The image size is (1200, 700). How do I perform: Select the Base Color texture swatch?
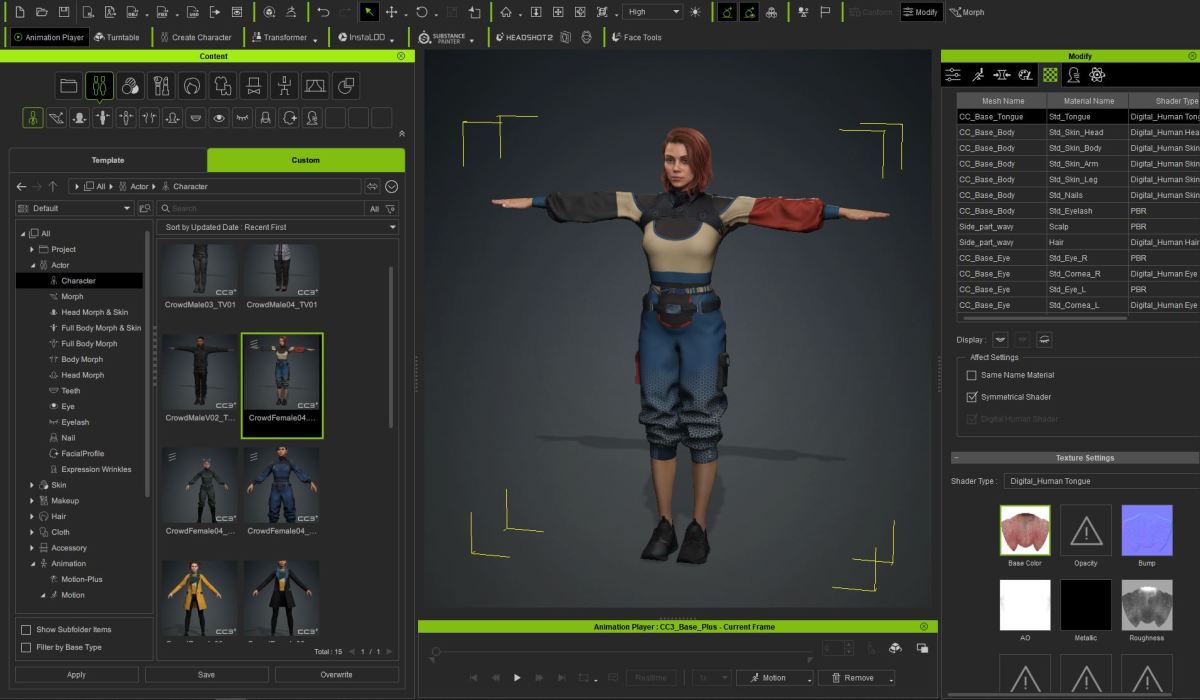[x=1025, y=530]
